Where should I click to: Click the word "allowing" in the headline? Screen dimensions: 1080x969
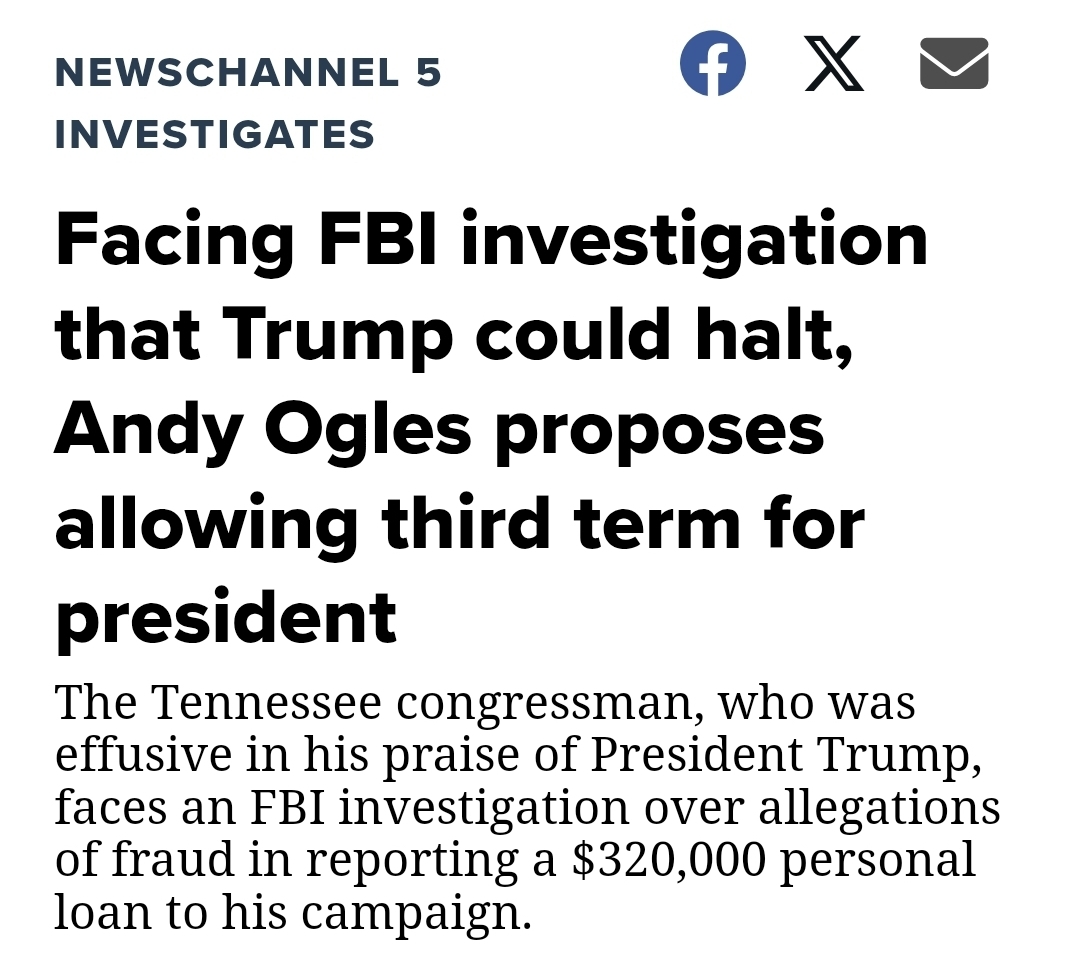coord(205,523)
